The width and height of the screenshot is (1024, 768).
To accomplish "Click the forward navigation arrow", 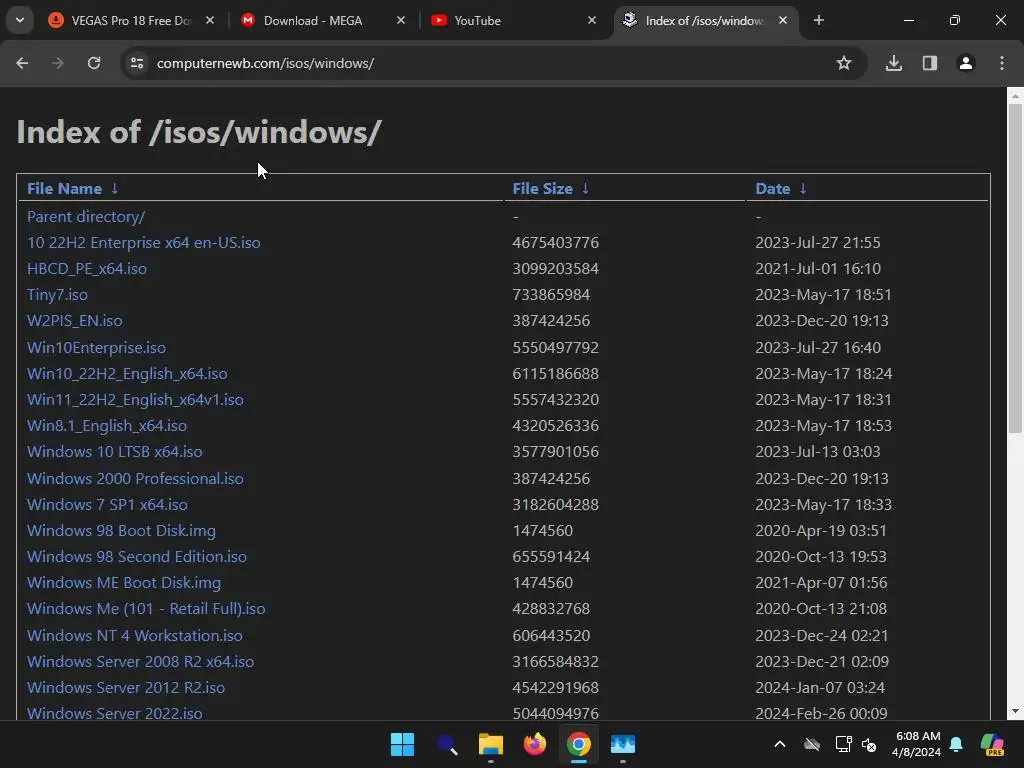I will (x=58, y=63).
